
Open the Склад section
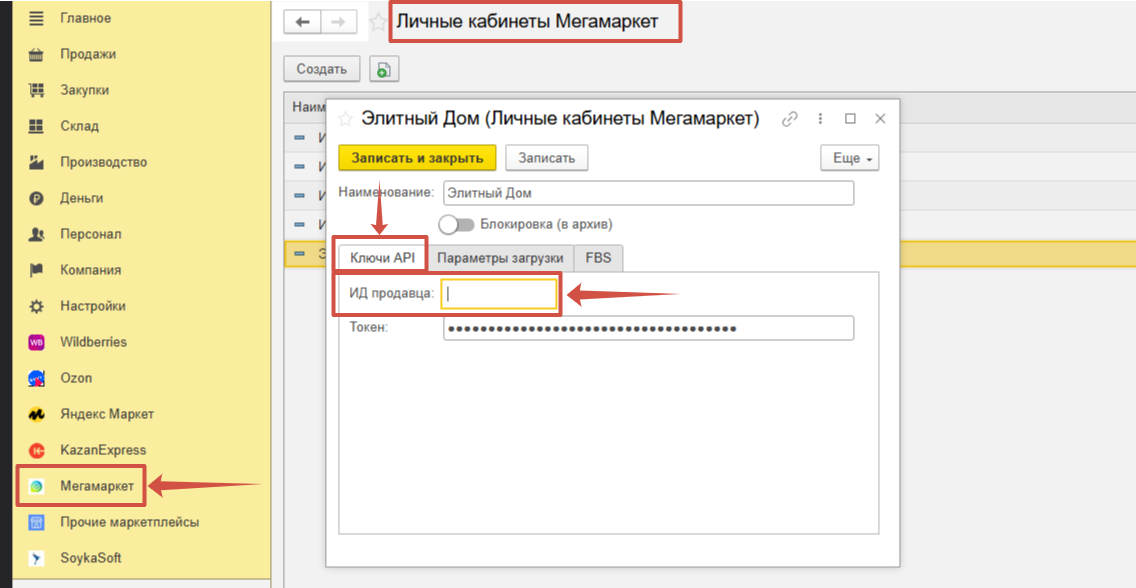(x=79, y=126)
